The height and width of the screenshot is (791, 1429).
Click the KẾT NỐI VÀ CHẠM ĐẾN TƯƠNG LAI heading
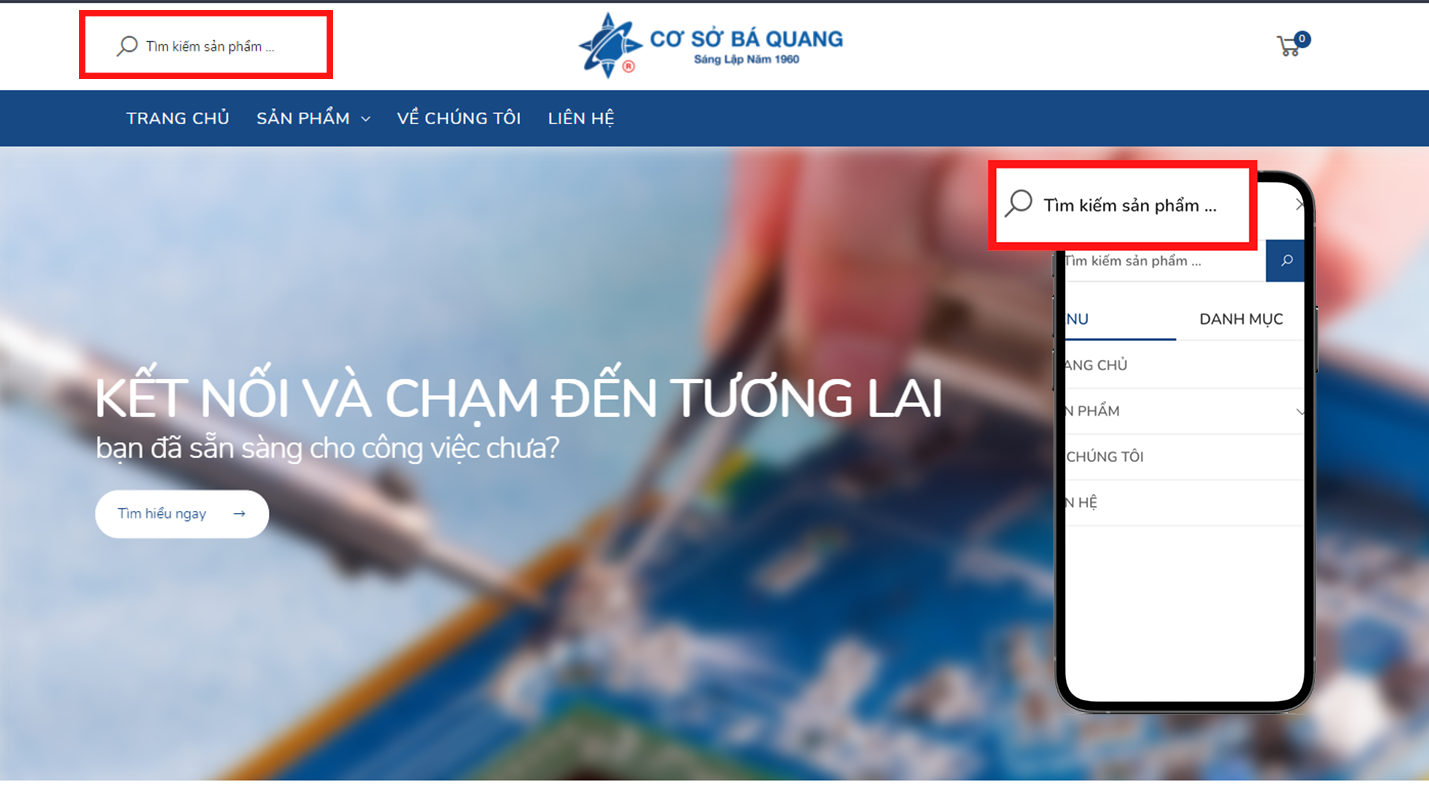[x=518, y=399]
